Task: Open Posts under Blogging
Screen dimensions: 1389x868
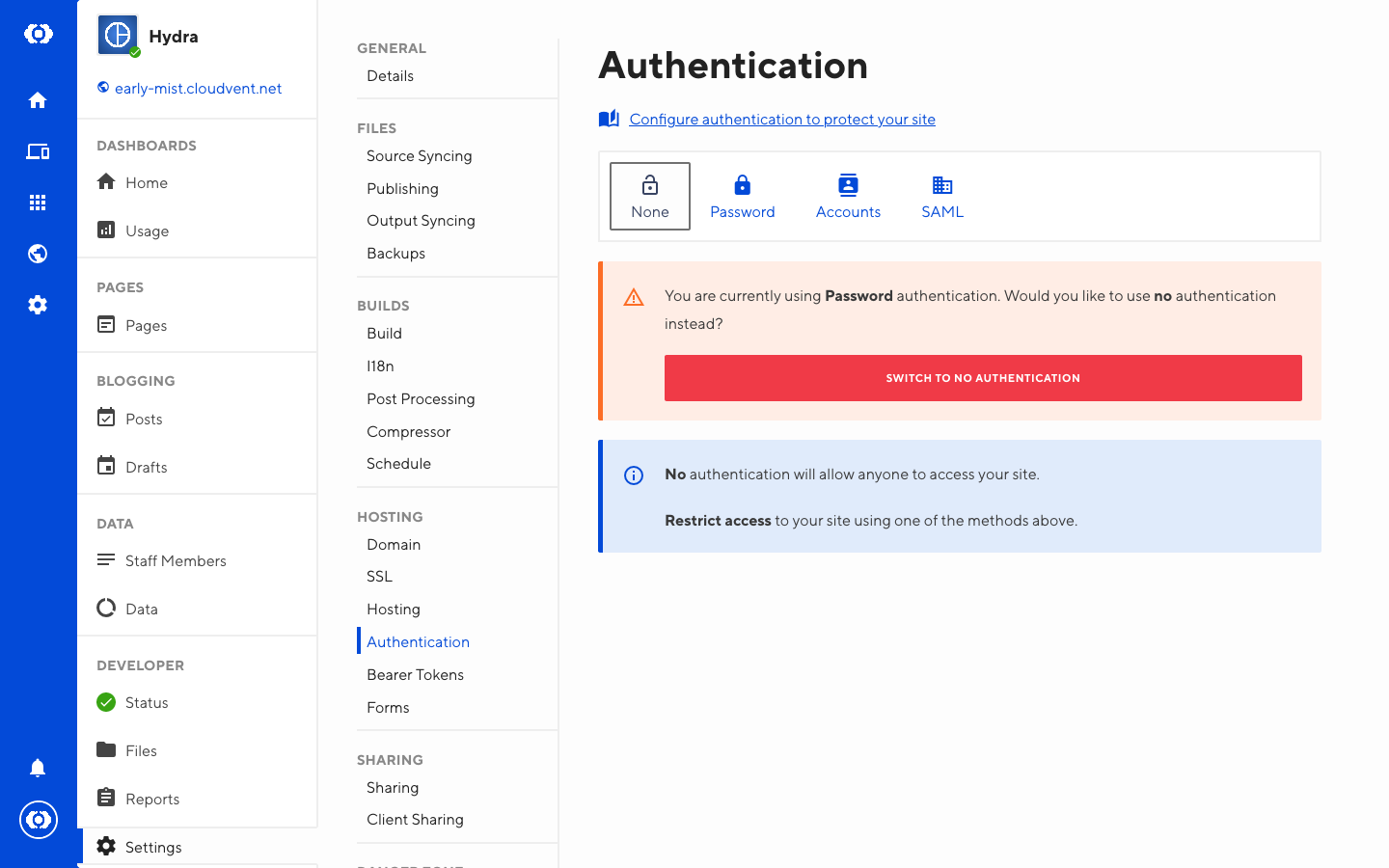Action: tap(144, 420)
